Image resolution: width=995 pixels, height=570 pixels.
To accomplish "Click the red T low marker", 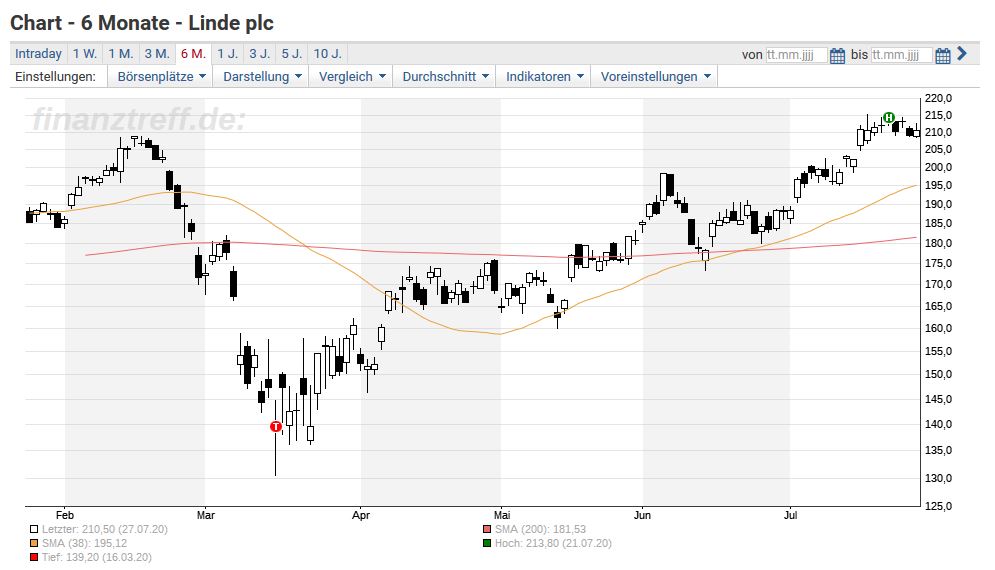I will [x=275, y=427].
